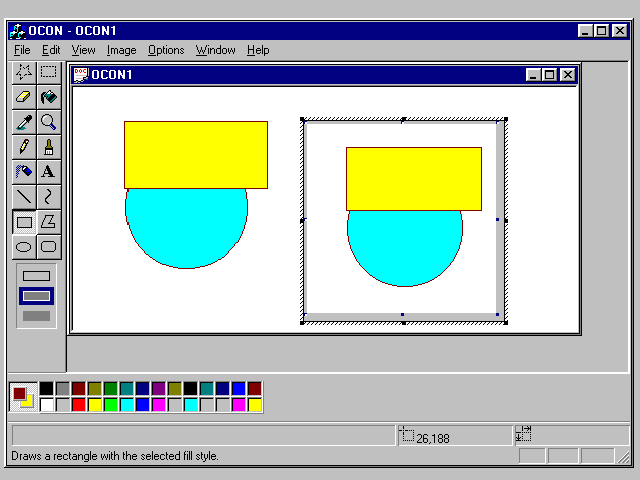Set outlined-with-fill style option

click(37, 296)
